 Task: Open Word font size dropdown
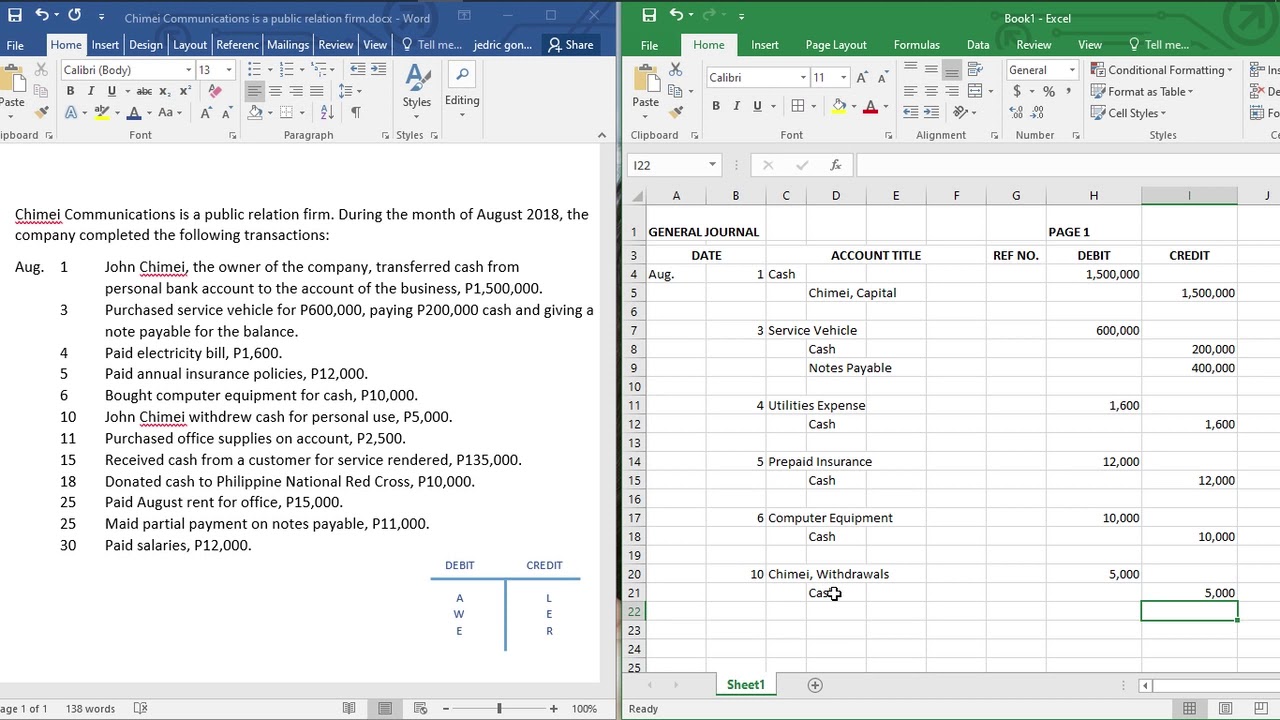click(229, 70)
